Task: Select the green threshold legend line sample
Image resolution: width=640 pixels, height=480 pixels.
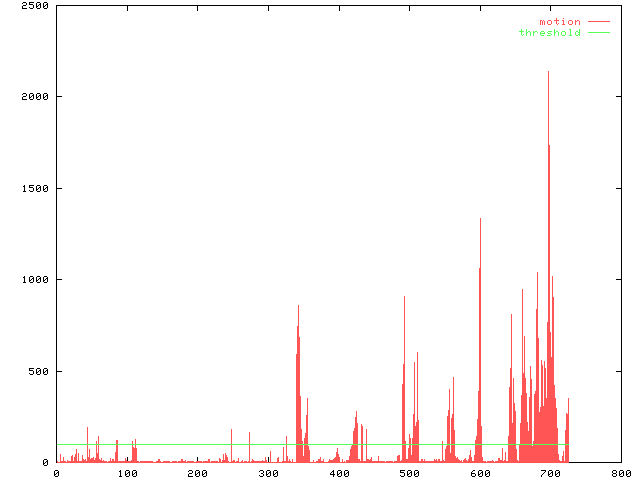Action: click(x=598, y=33)
